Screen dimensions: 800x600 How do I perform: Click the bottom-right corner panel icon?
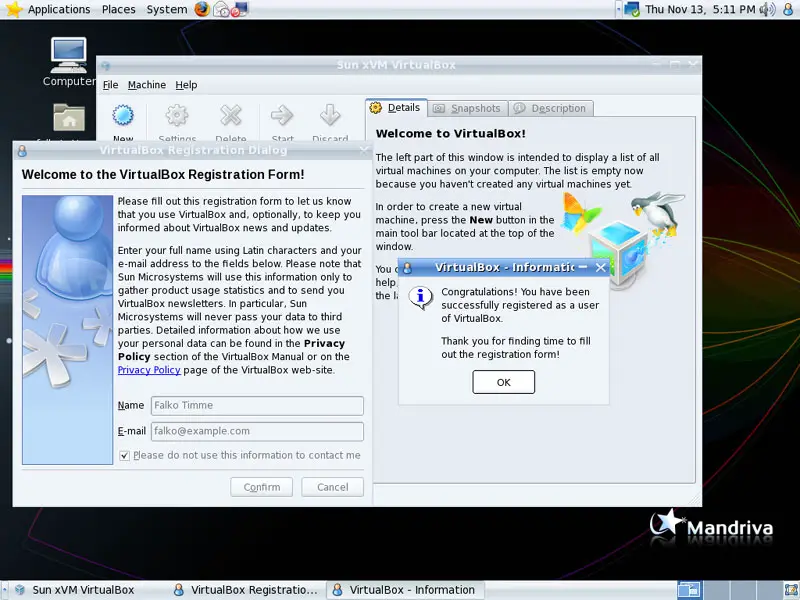click(x=791, y=590)
